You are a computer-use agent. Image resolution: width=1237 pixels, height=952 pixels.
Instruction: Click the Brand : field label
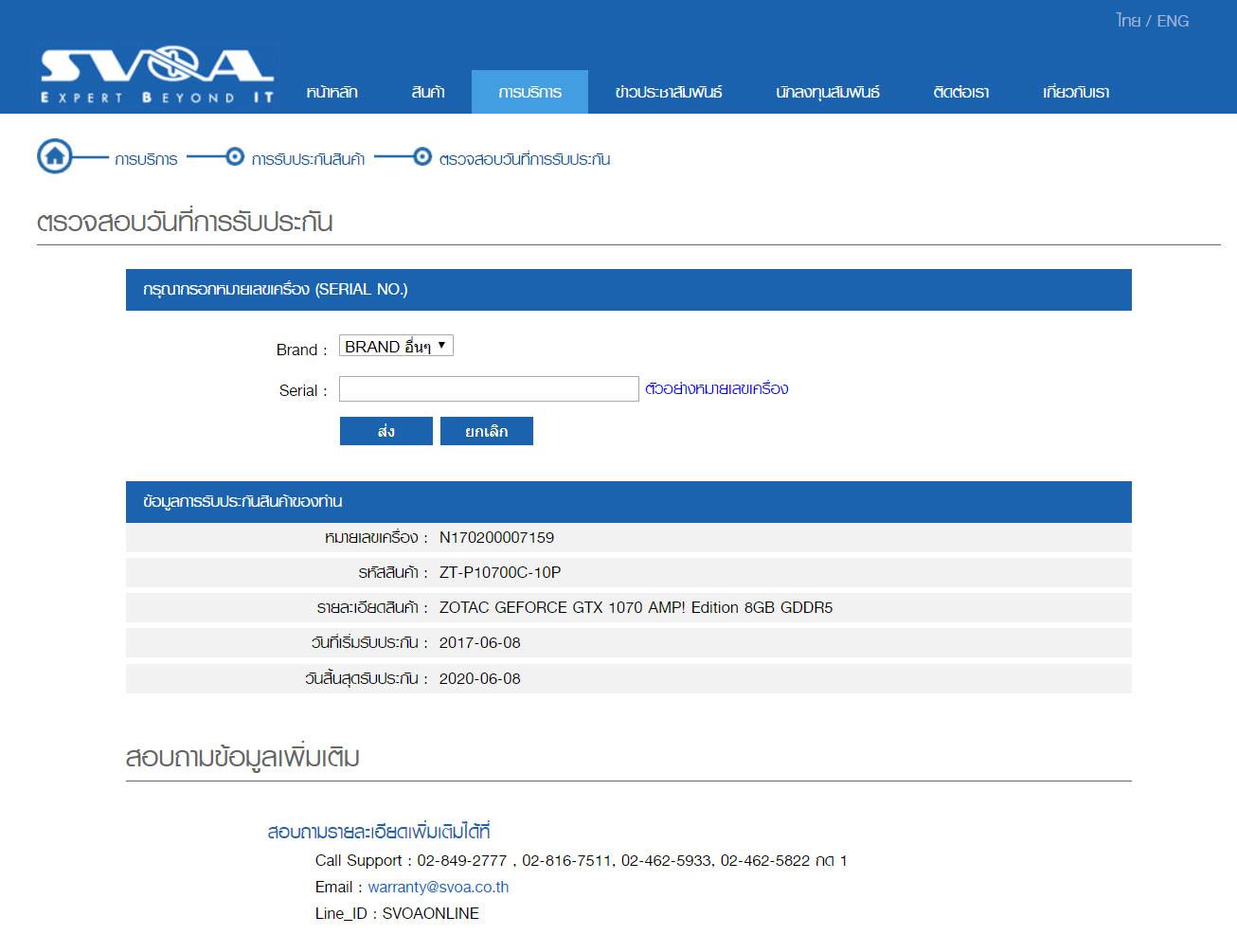coord(301,350)
